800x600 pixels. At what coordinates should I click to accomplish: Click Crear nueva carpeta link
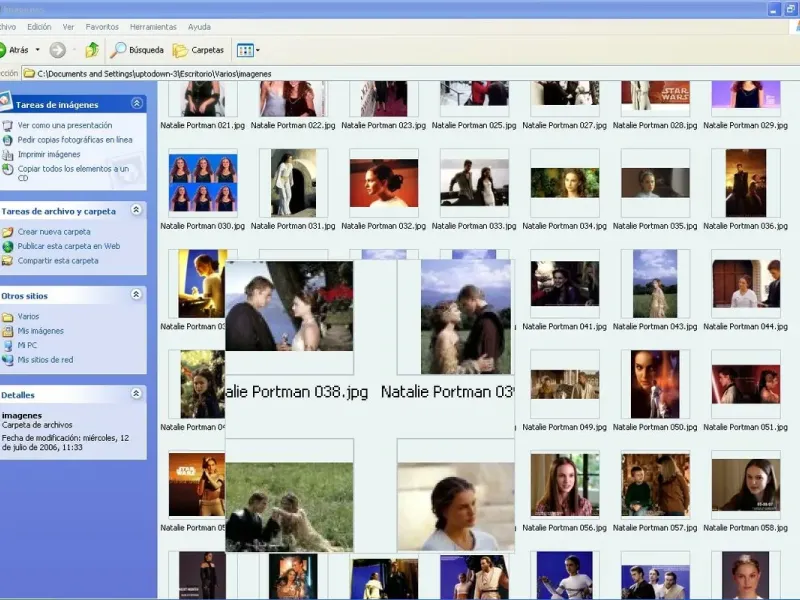(x=54, y=232)
